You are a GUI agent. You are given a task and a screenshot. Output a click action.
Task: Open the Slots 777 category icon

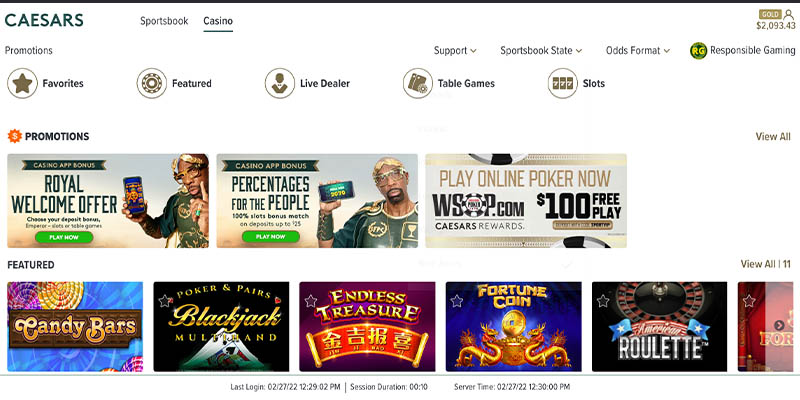(563, 83)
